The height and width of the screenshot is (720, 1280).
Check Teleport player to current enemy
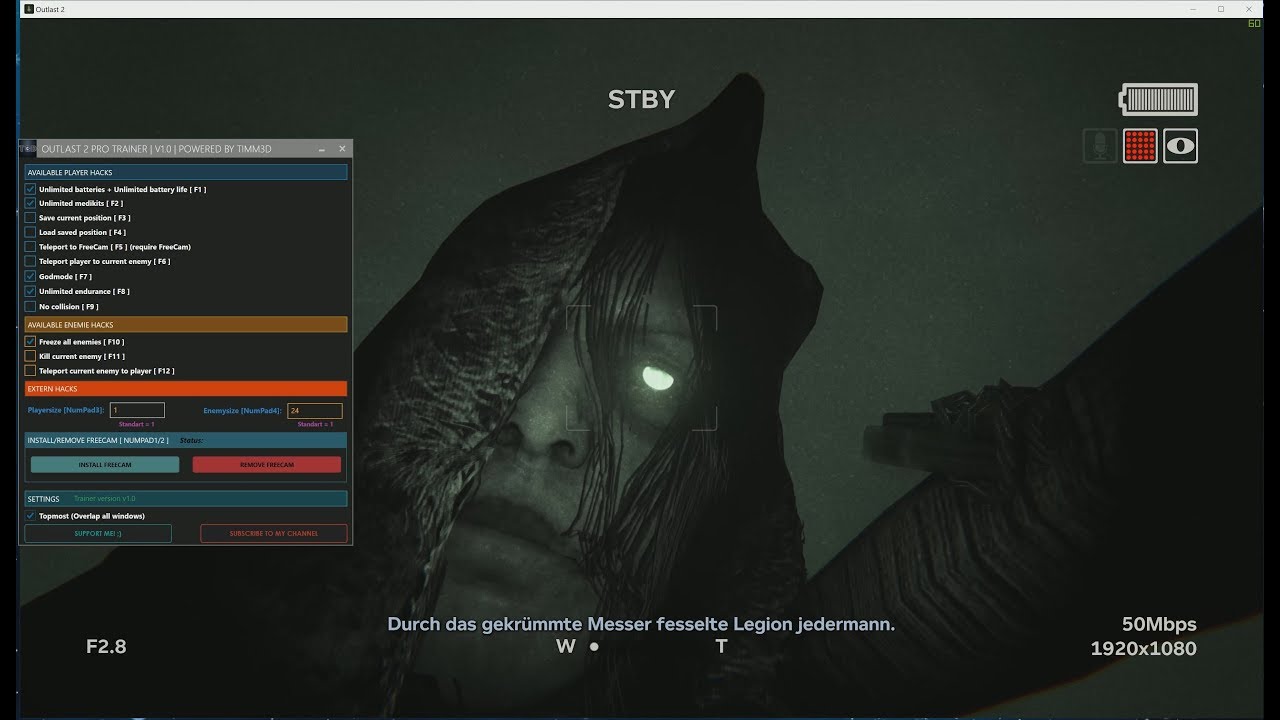30,261
